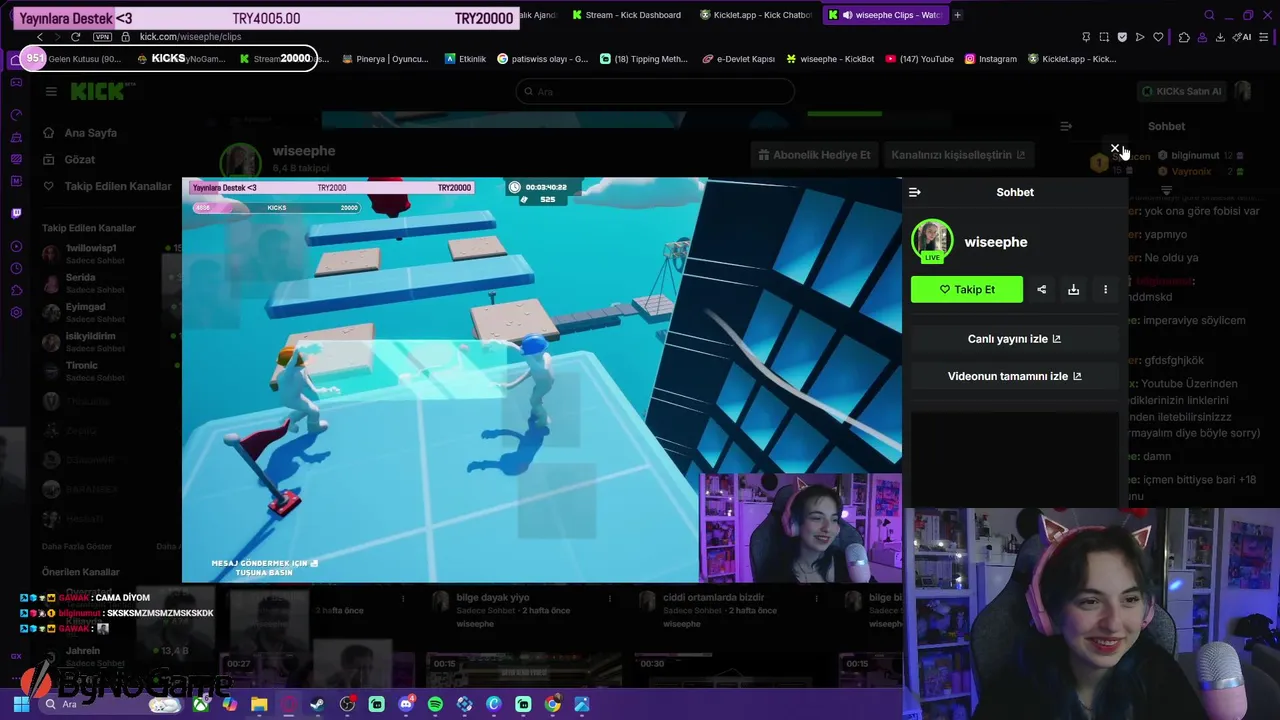Image resolution: width=1280 pixels, height=720 pixels.
Task: Open the Videonun tamamını izle link
Action: coord(1014,376)
